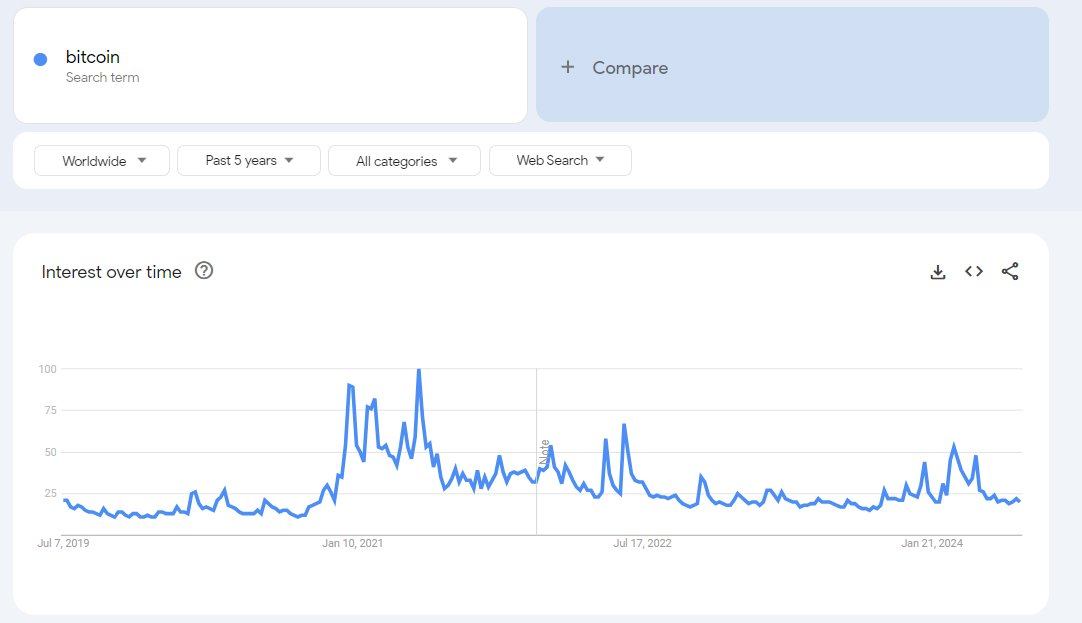The image size is (1082, 623).
Task: Click the Jul 7, 2019 axis label
Action: [x=63, y=544]
